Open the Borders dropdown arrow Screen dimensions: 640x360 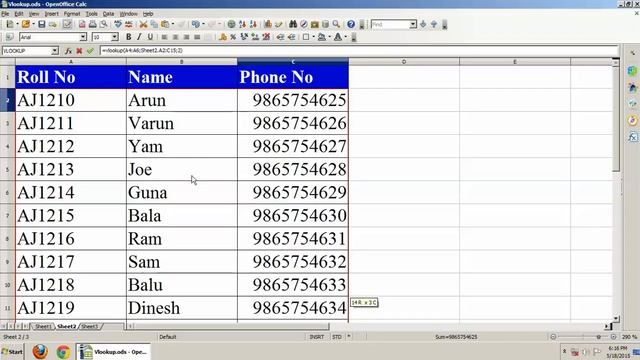pos(313,37)
